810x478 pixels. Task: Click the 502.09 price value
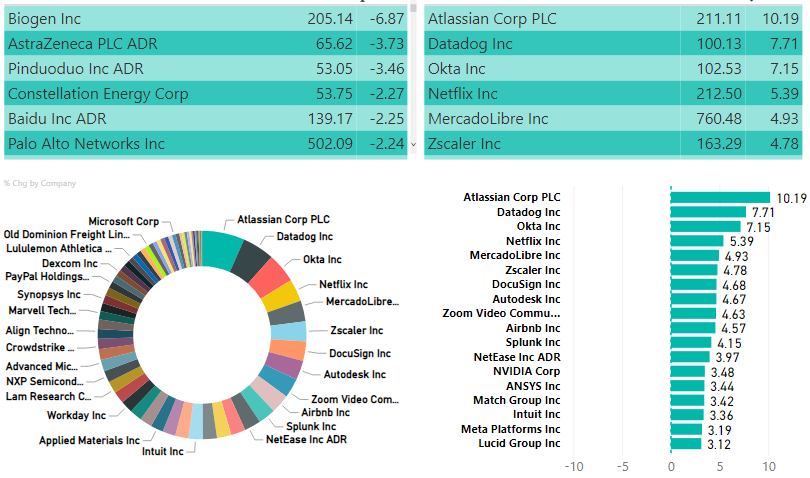pos(330,143)
